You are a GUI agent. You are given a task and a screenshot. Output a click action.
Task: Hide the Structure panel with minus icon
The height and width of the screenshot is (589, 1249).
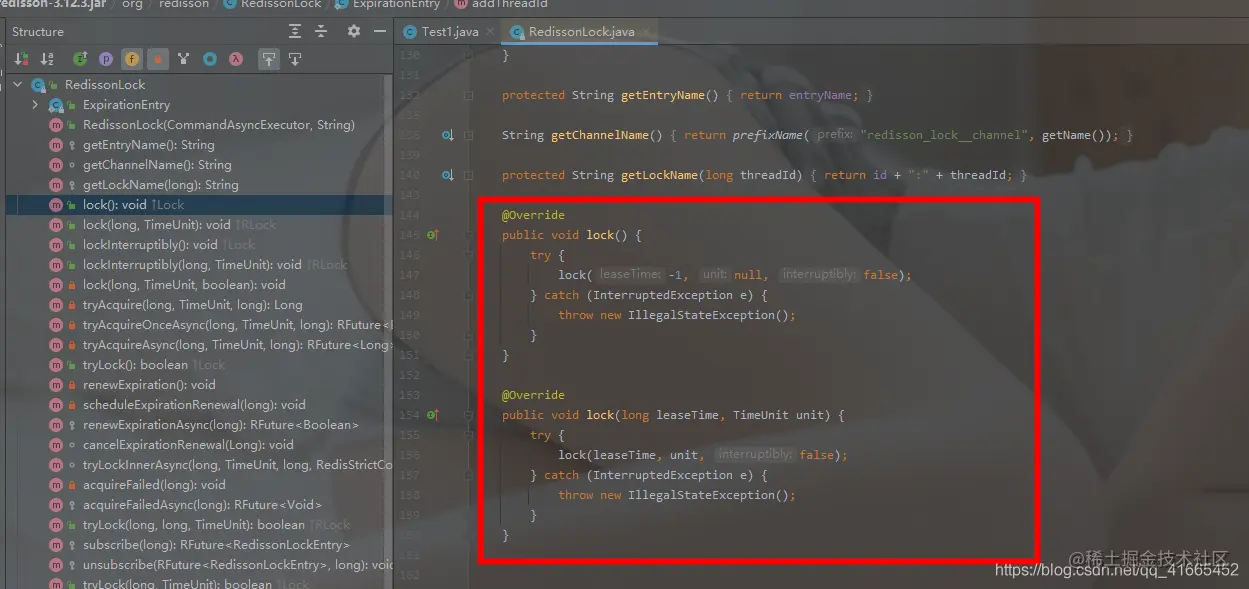tap(378, 32)
